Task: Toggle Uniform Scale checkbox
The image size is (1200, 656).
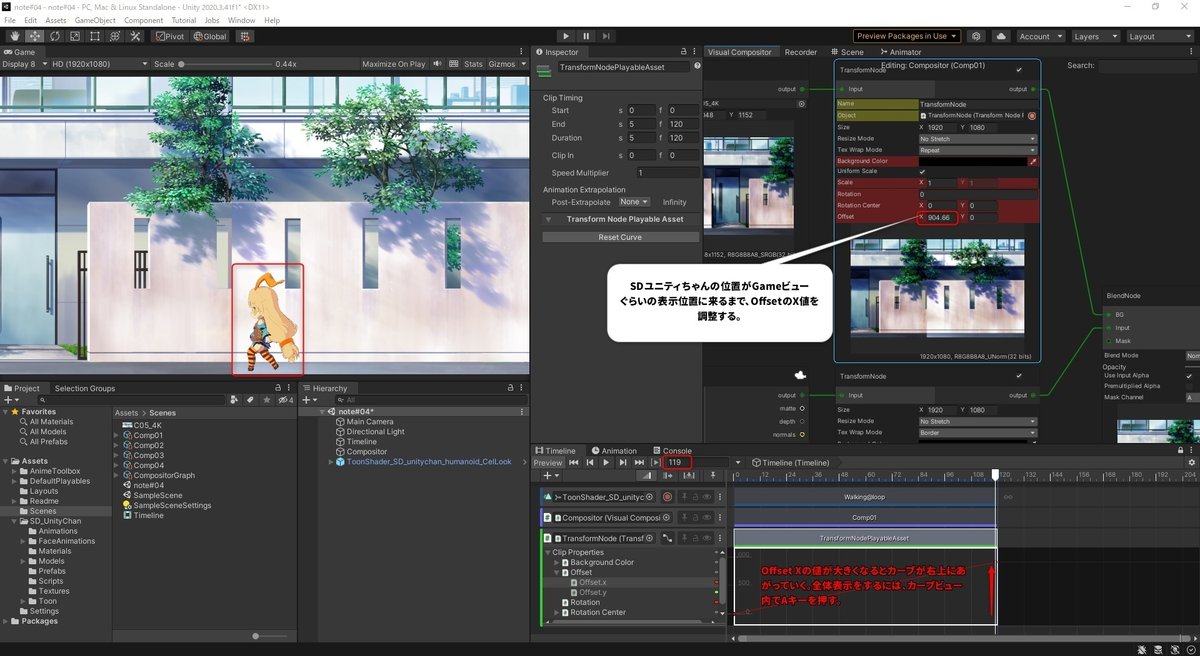Action: coord(922,172)
